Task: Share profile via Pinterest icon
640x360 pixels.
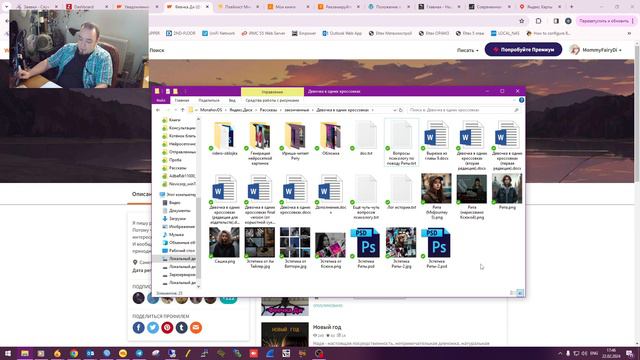Action: click(167, 327)
